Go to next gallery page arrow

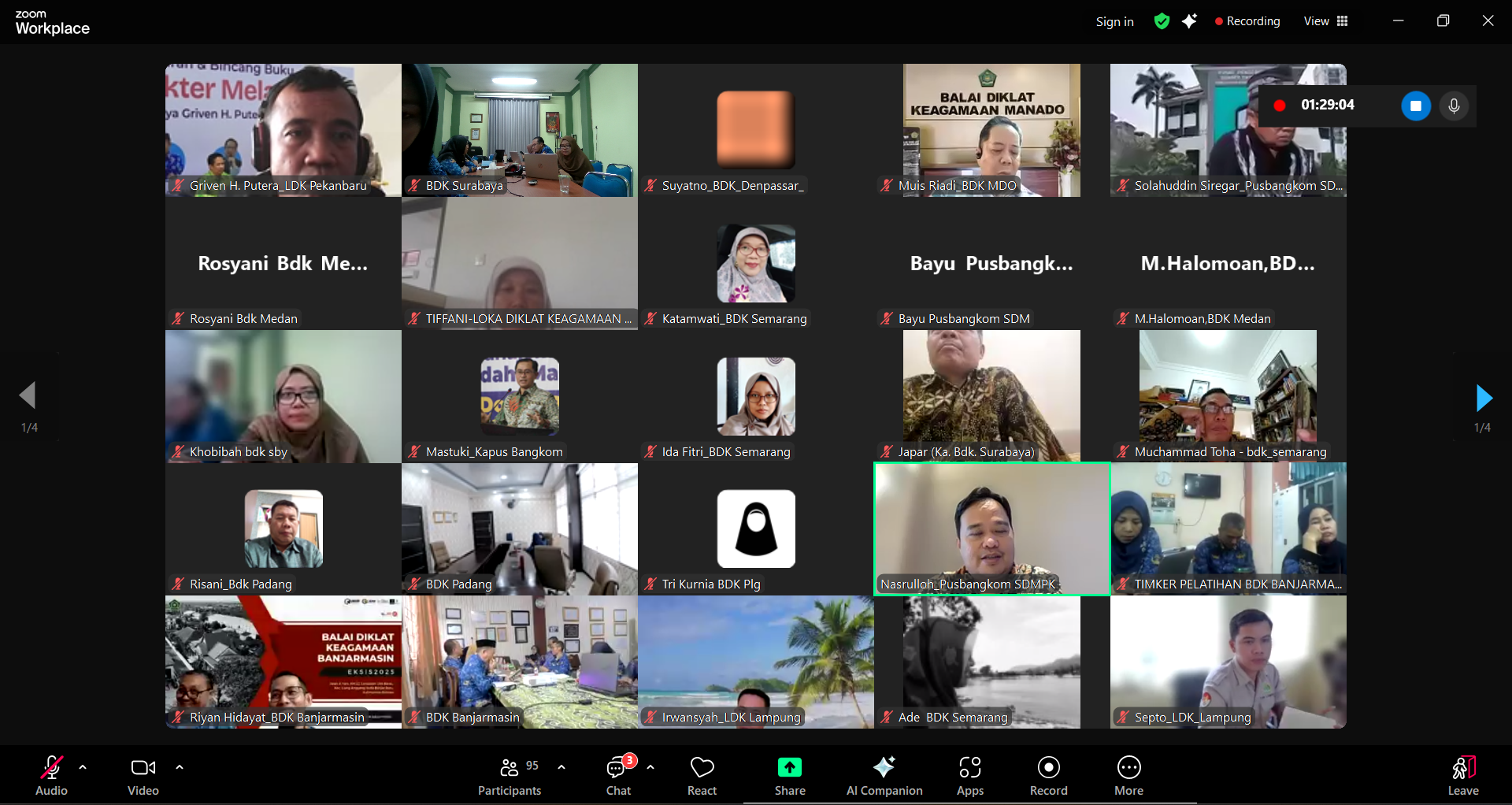click(x=1484, y=398)
